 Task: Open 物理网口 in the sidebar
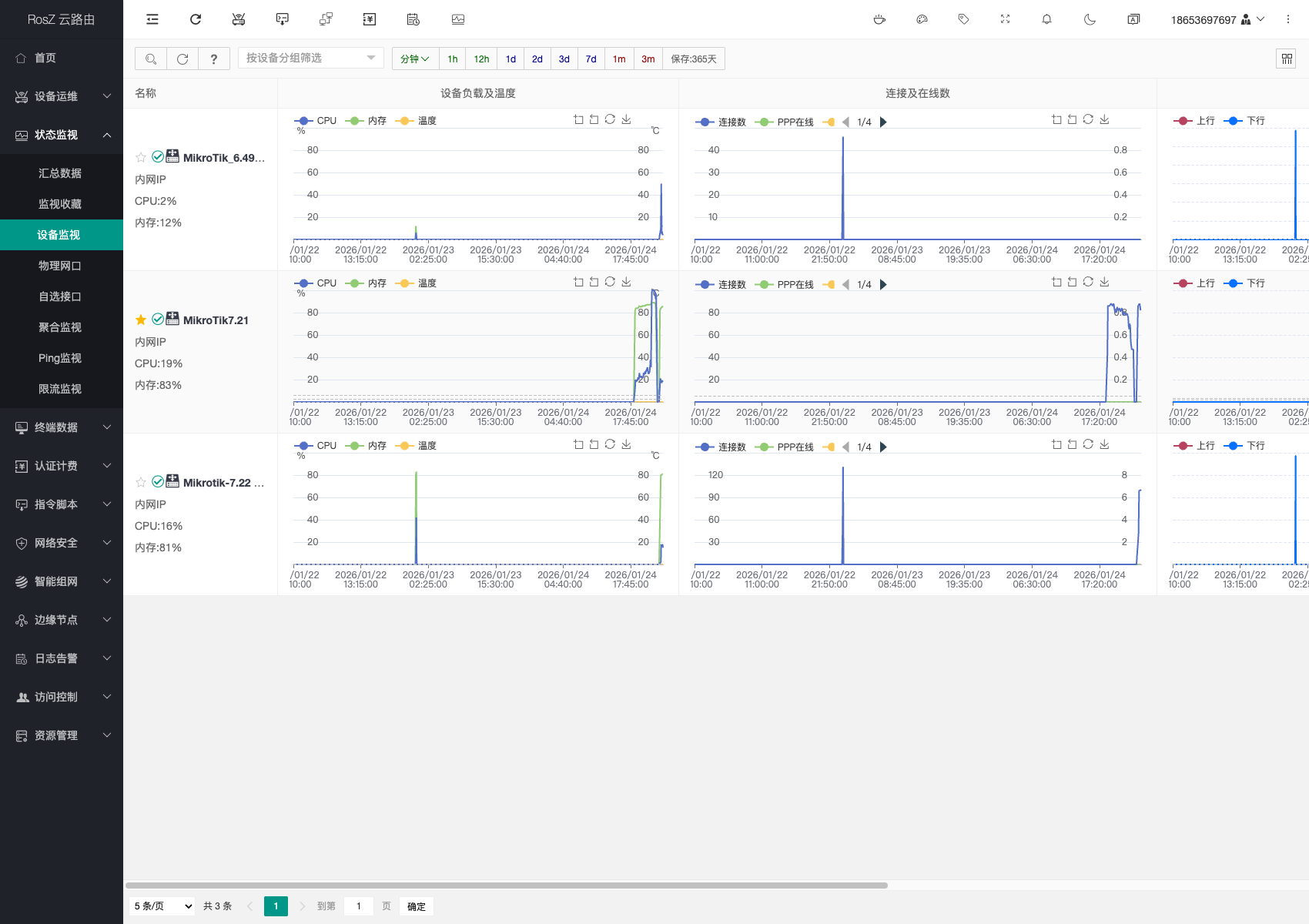[60, 266]
